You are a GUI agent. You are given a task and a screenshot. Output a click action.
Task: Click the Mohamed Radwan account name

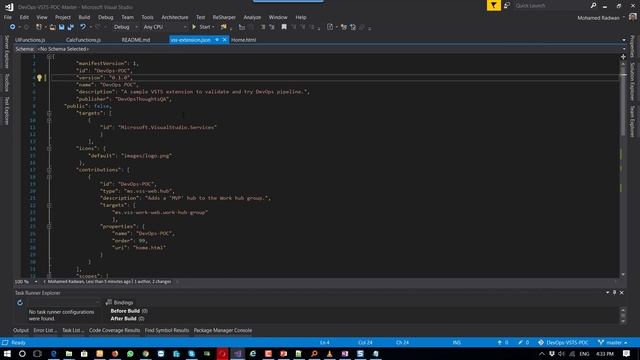598,18
